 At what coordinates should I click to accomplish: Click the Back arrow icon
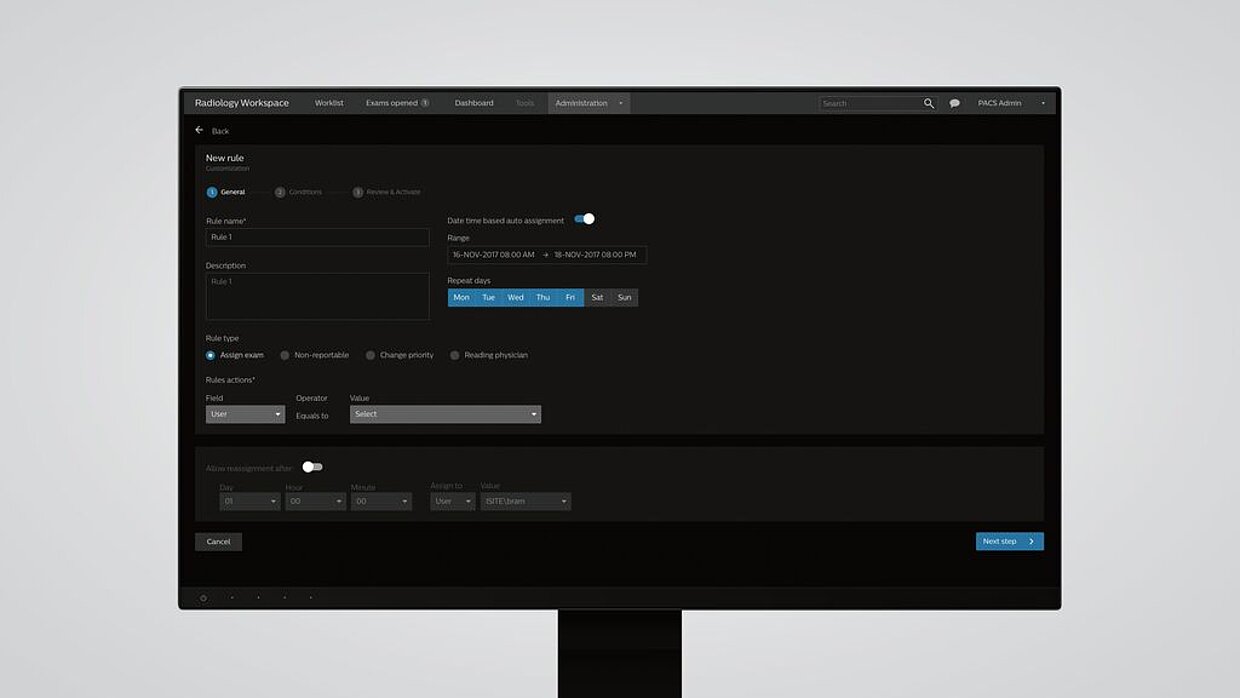(x=199, y=130)
